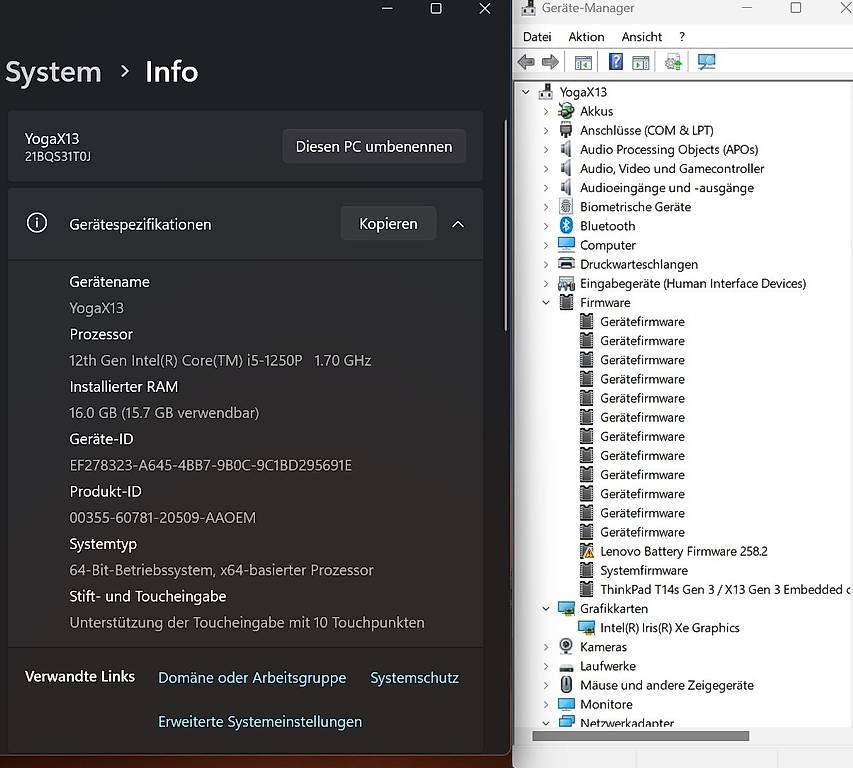Open the Ansicht menu
Viewport: 853px width, 768px height.
[x=641, y=37]
